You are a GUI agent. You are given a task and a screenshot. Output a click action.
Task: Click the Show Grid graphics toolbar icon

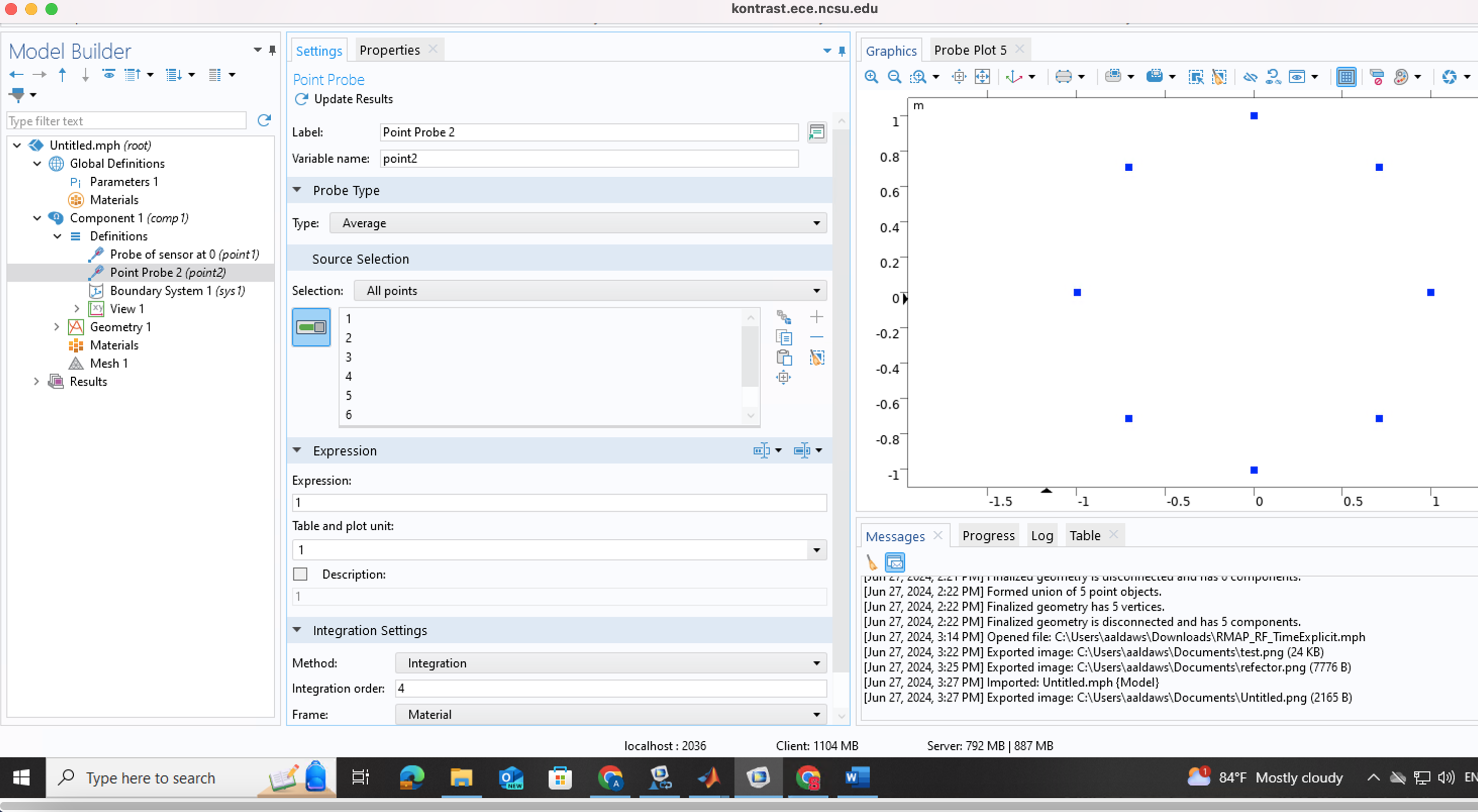point(1346,76)
